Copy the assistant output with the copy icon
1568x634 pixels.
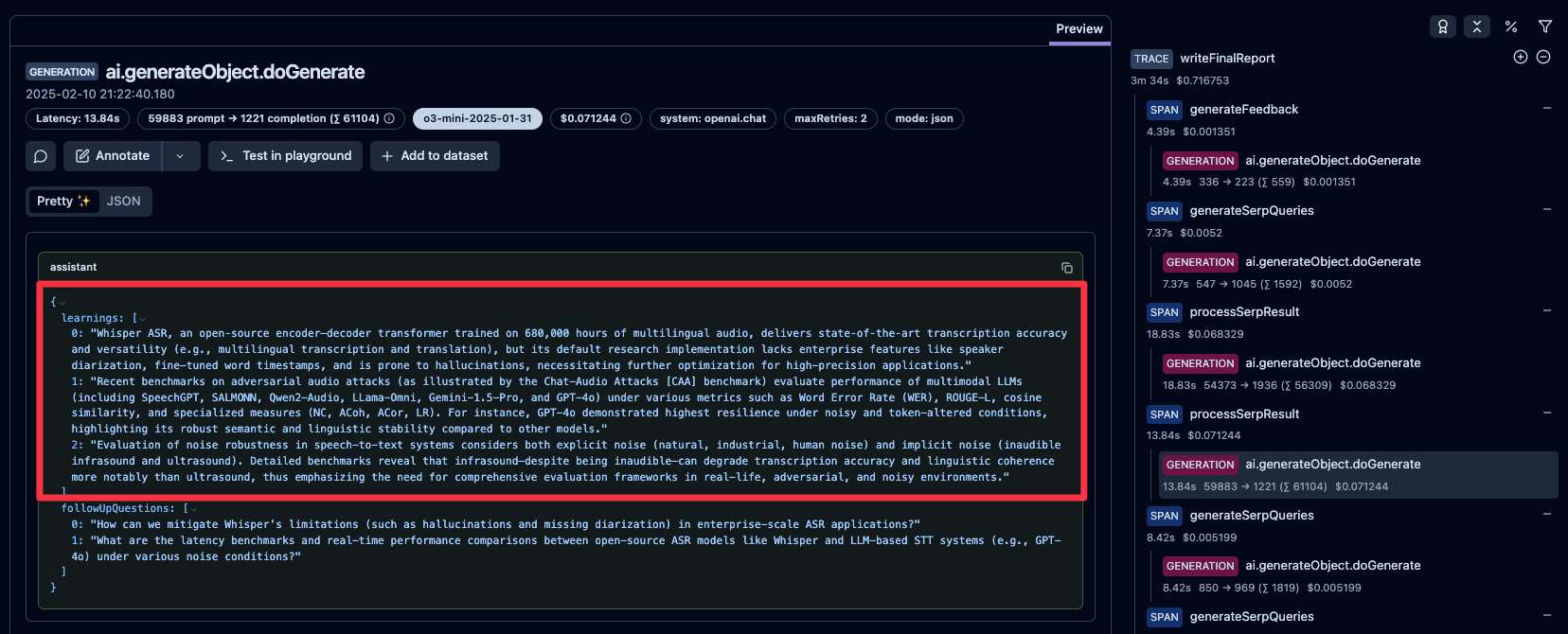1066,268
